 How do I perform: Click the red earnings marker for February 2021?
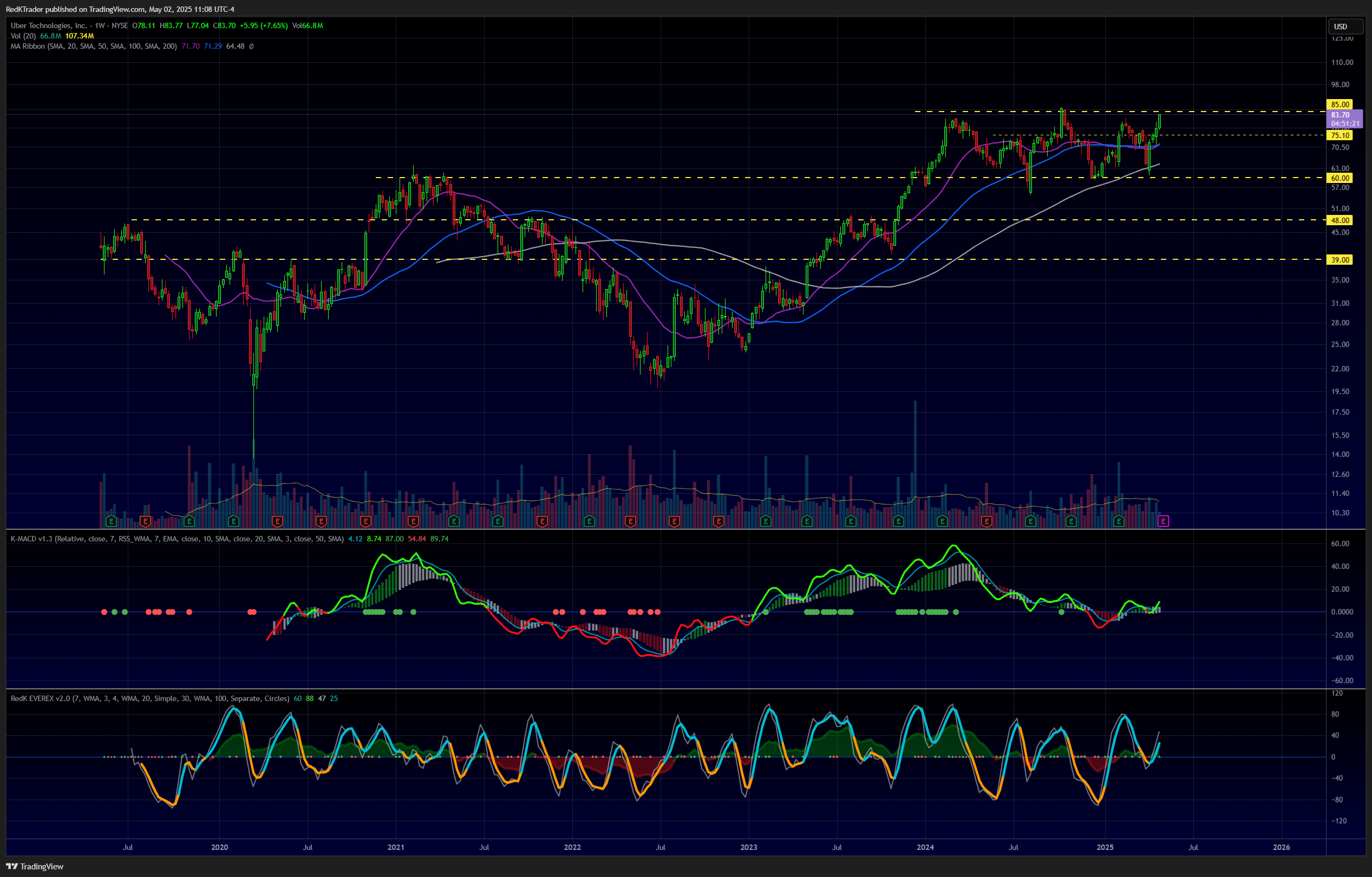pyautogui.click(x=414, y=521)
